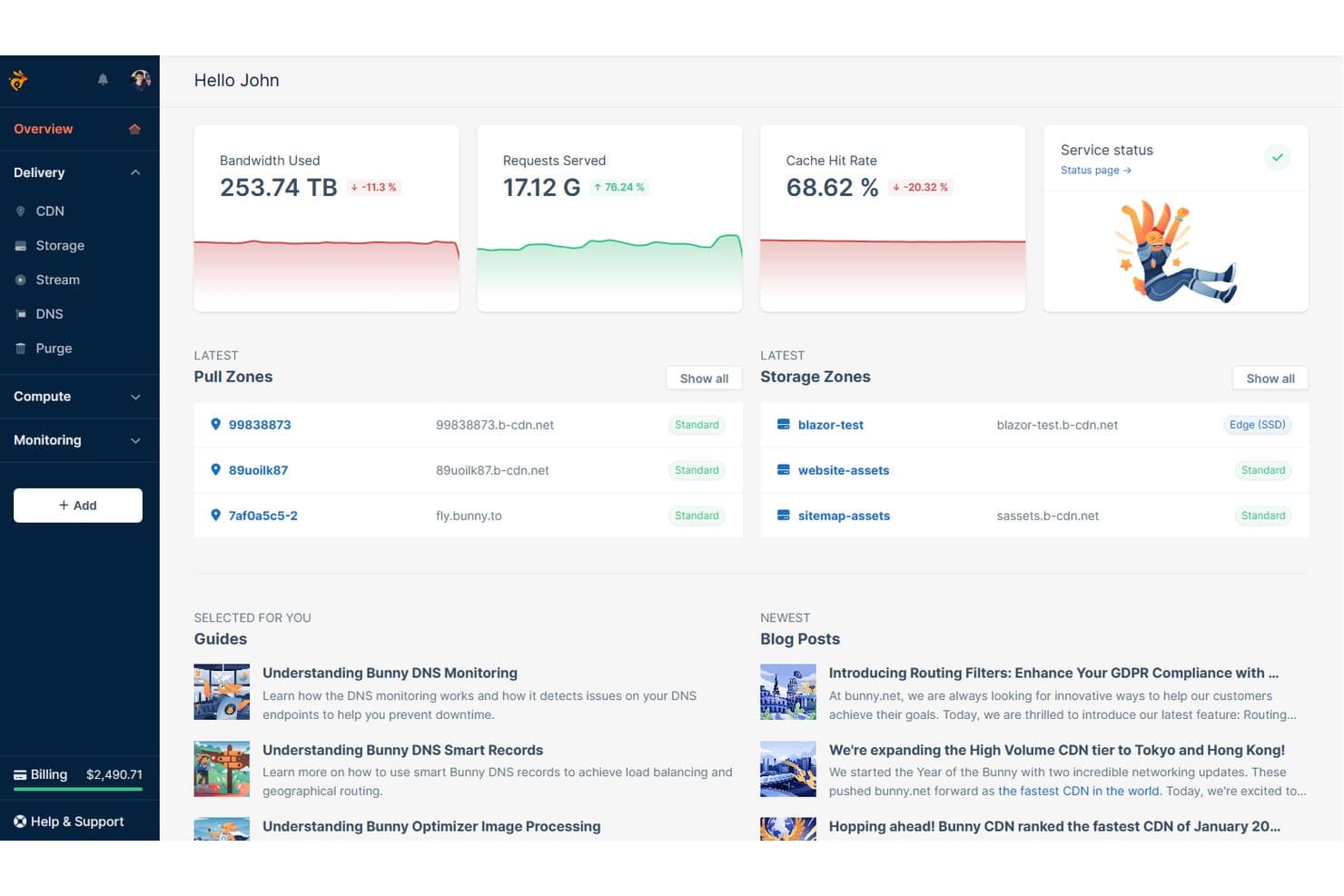Click the Storage icon in sidebar
The image size is (1344, 896).
point(21,246)
